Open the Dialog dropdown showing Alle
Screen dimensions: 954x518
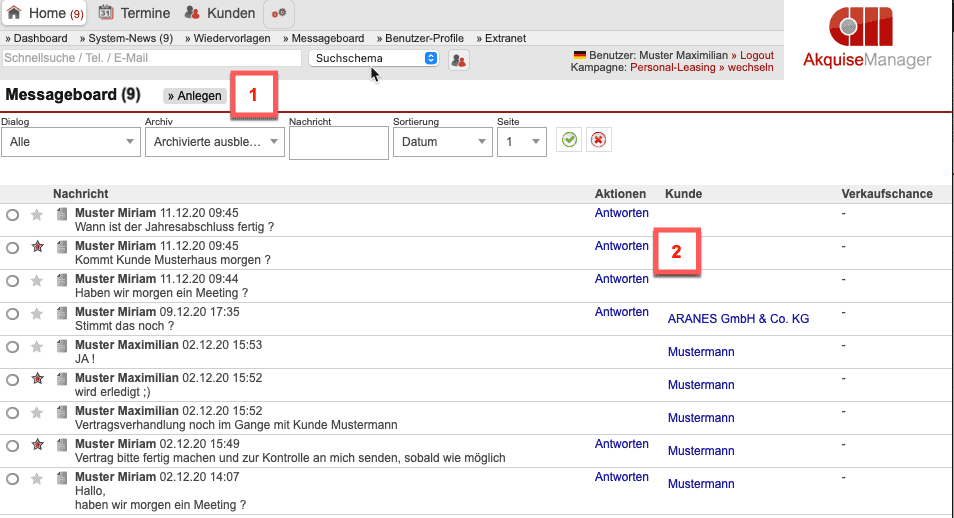click(x=70, y=142)
